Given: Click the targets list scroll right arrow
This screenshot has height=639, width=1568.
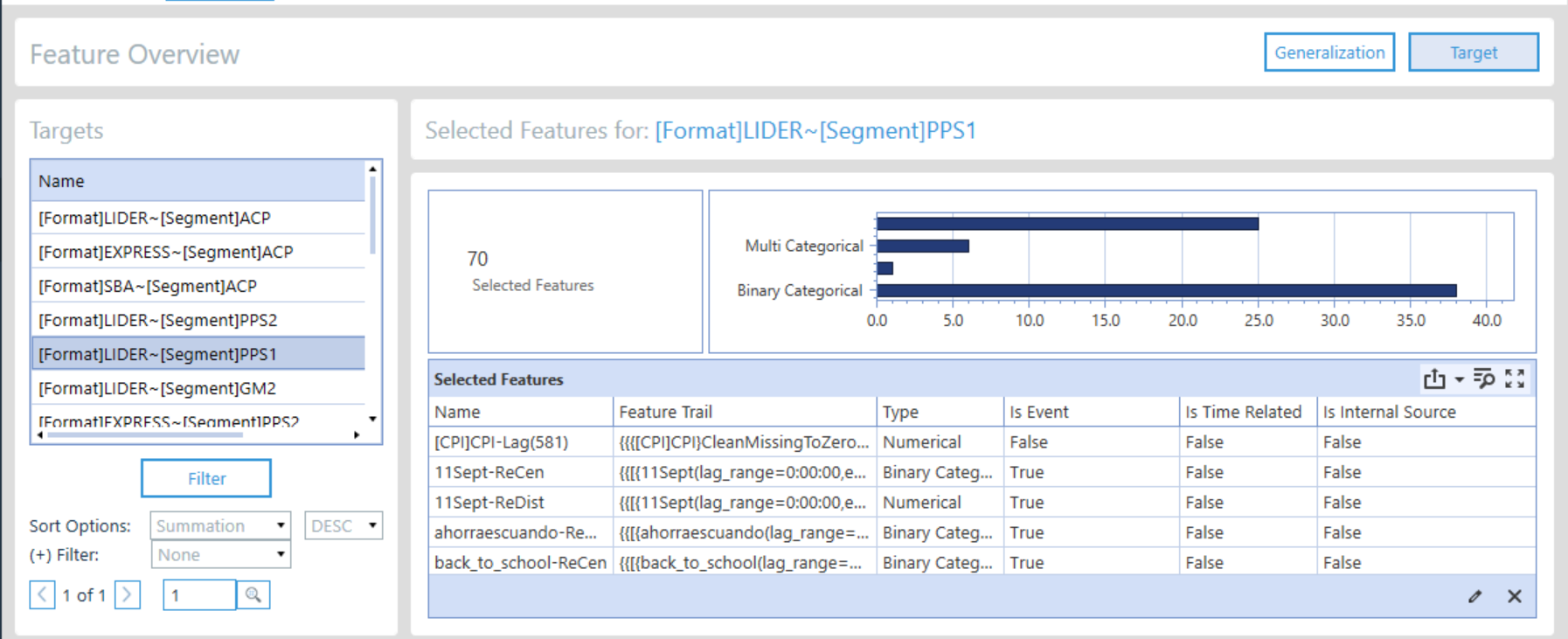Looking at the screenshot, I should [357, 434].
